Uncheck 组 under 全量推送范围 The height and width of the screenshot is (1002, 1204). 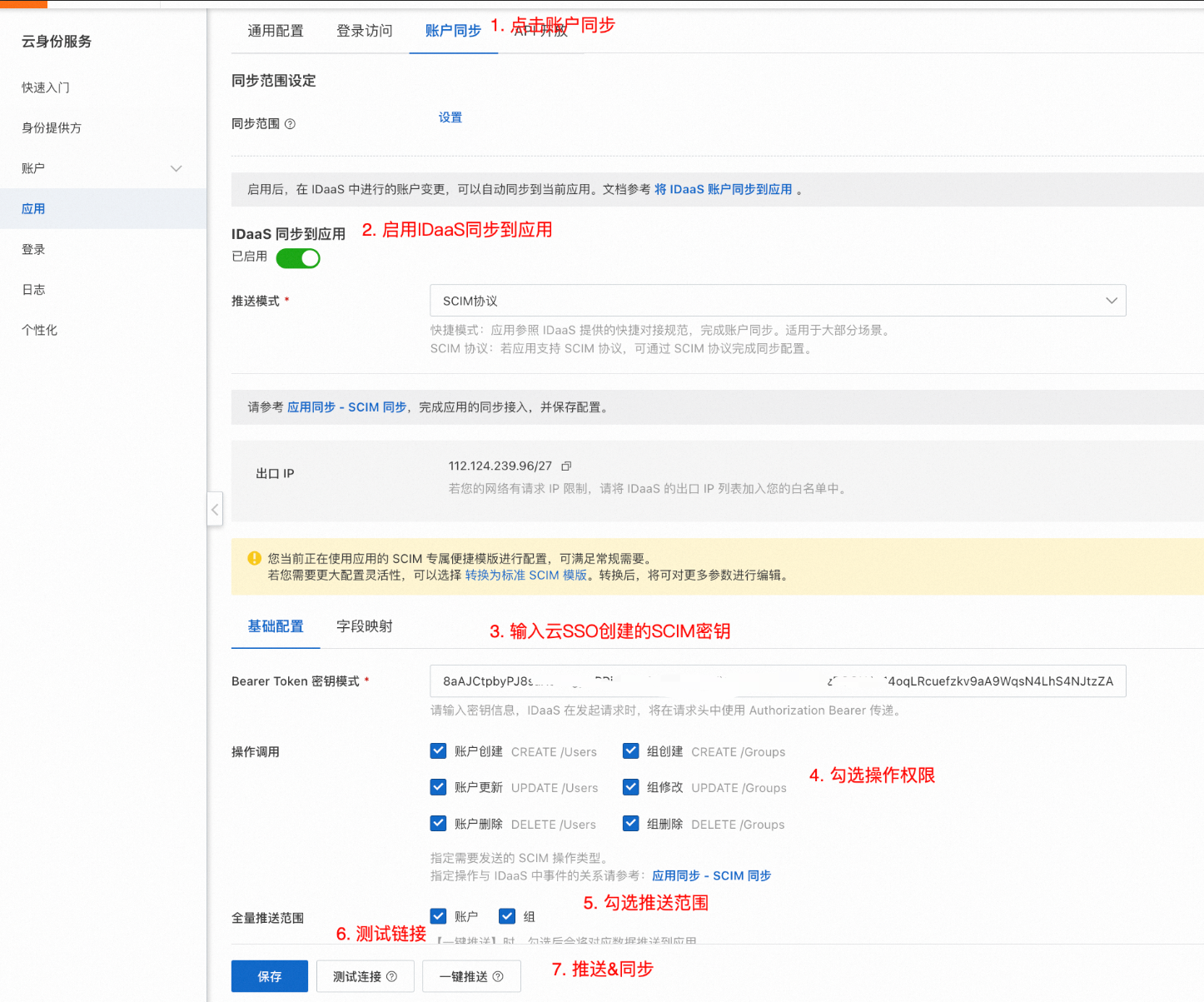click(507, 916)
